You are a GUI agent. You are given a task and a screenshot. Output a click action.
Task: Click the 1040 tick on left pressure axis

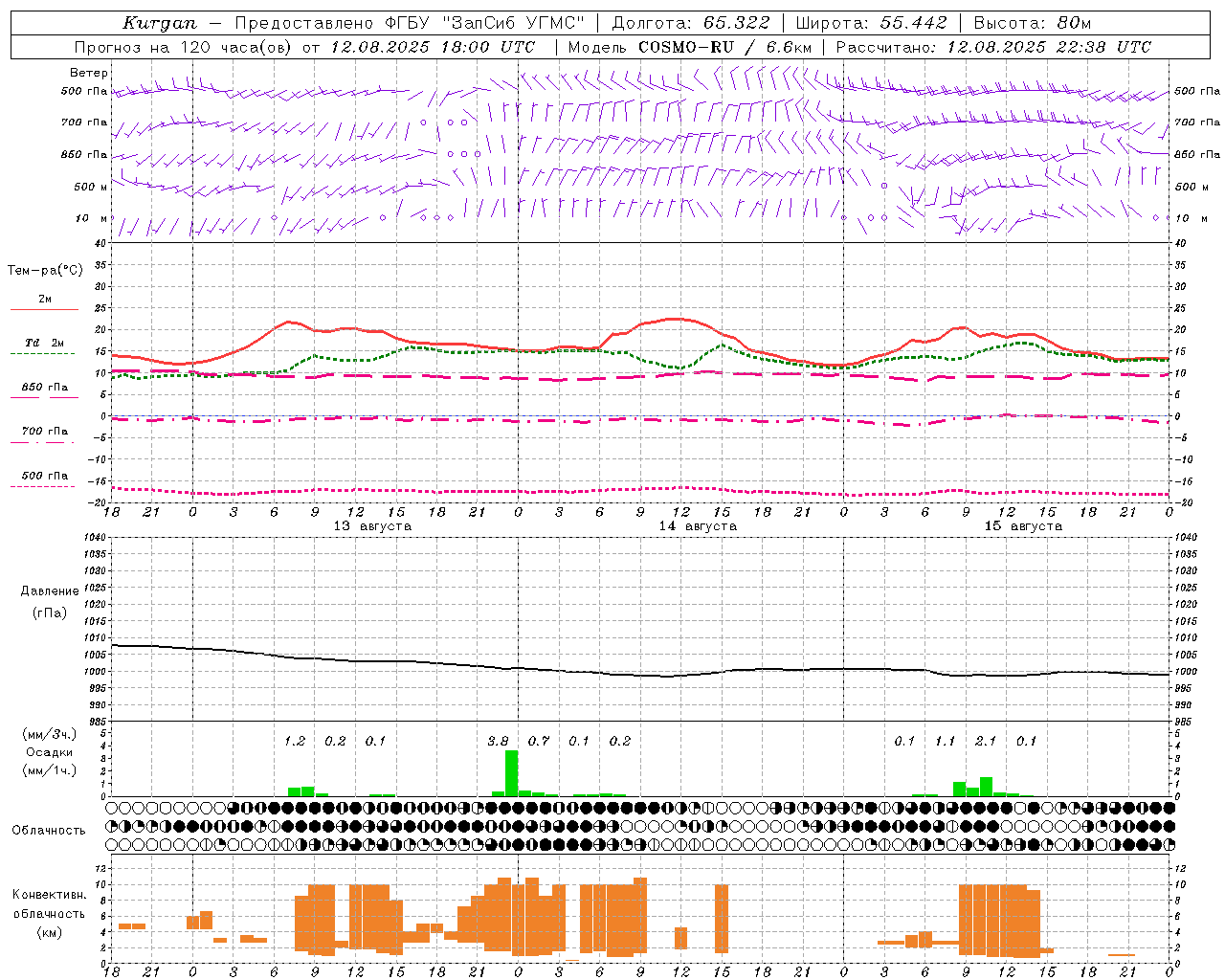(95, 538)
